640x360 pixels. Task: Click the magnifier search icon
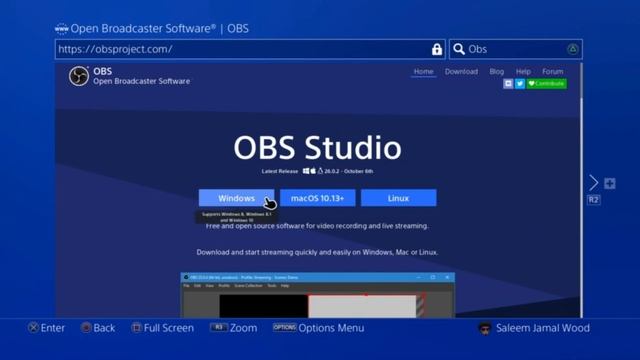(x=459, y=49)
